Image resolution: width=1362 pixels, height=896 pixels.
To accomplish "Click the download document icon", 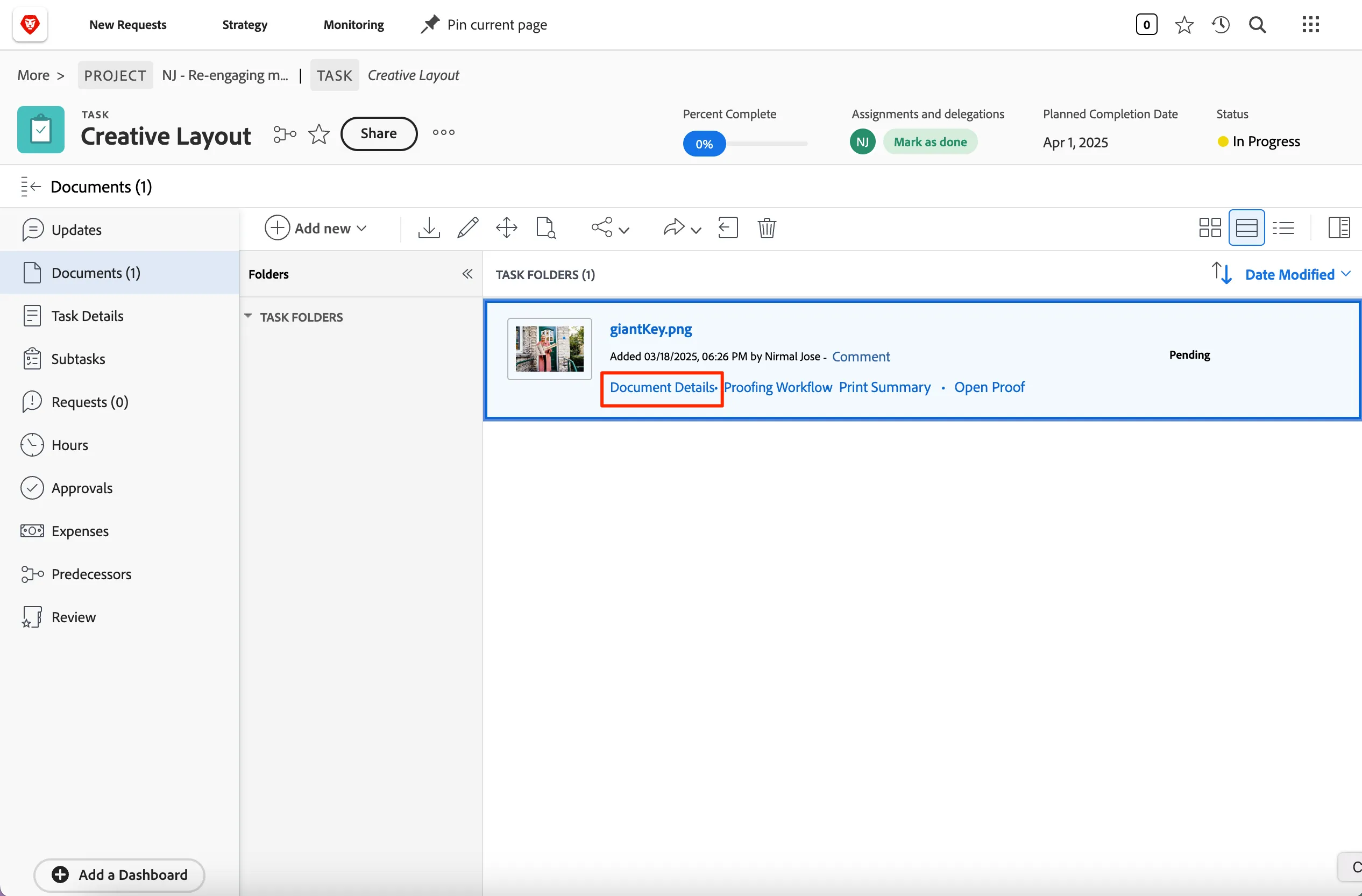I will [x=429, y=227].
